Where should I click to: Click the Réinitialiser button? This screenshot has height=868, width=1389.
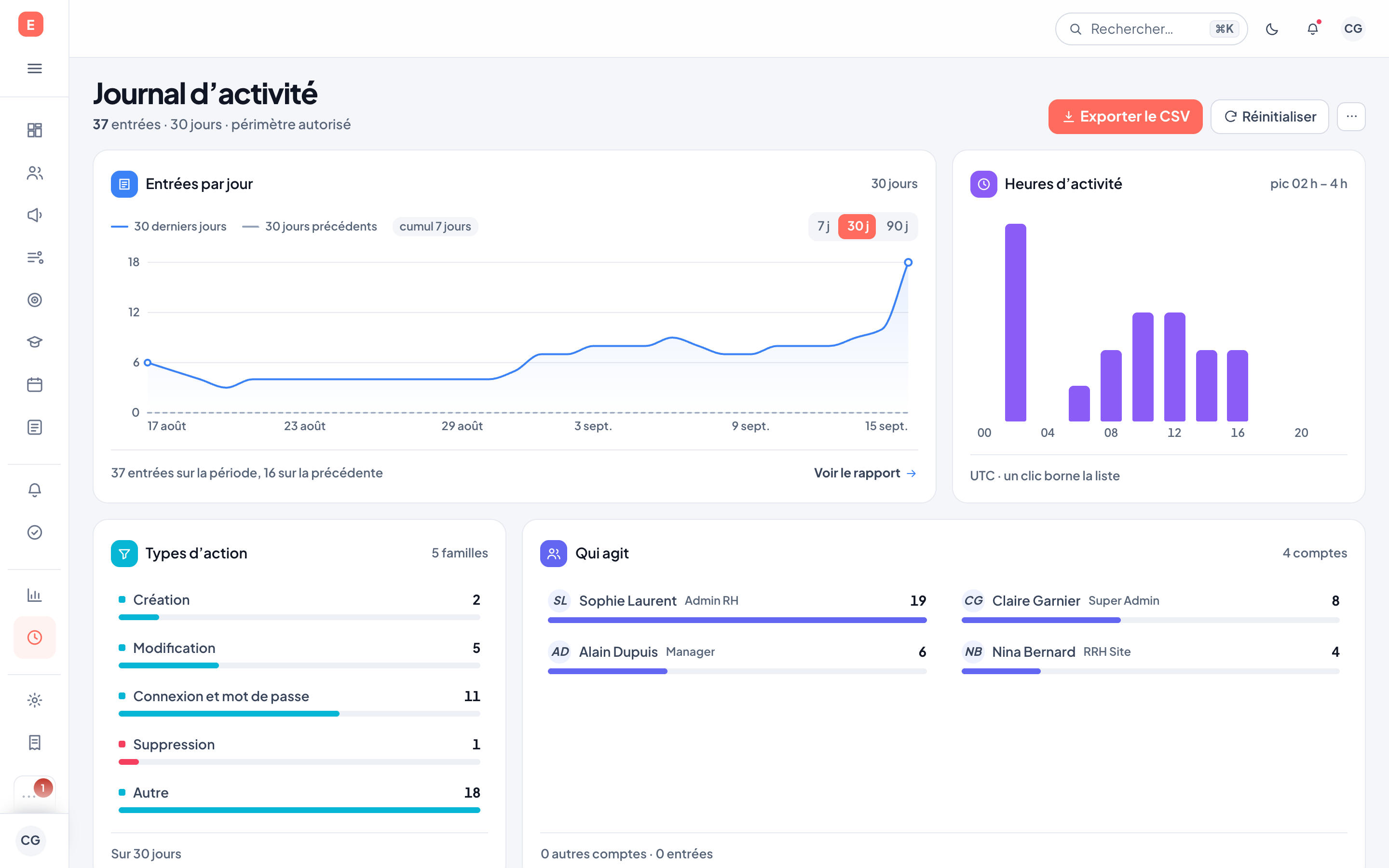point(1269,117)
